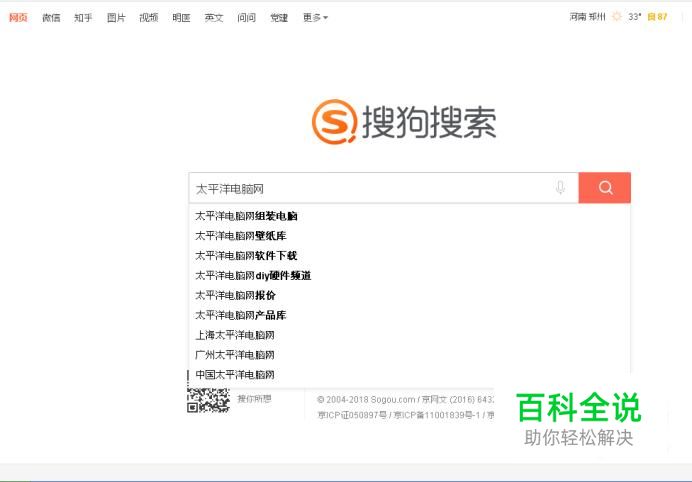The width and height of the screenshot is (692, 482).
Task: Switch to the 知乎 tab
Action: [x=83, y=18]
